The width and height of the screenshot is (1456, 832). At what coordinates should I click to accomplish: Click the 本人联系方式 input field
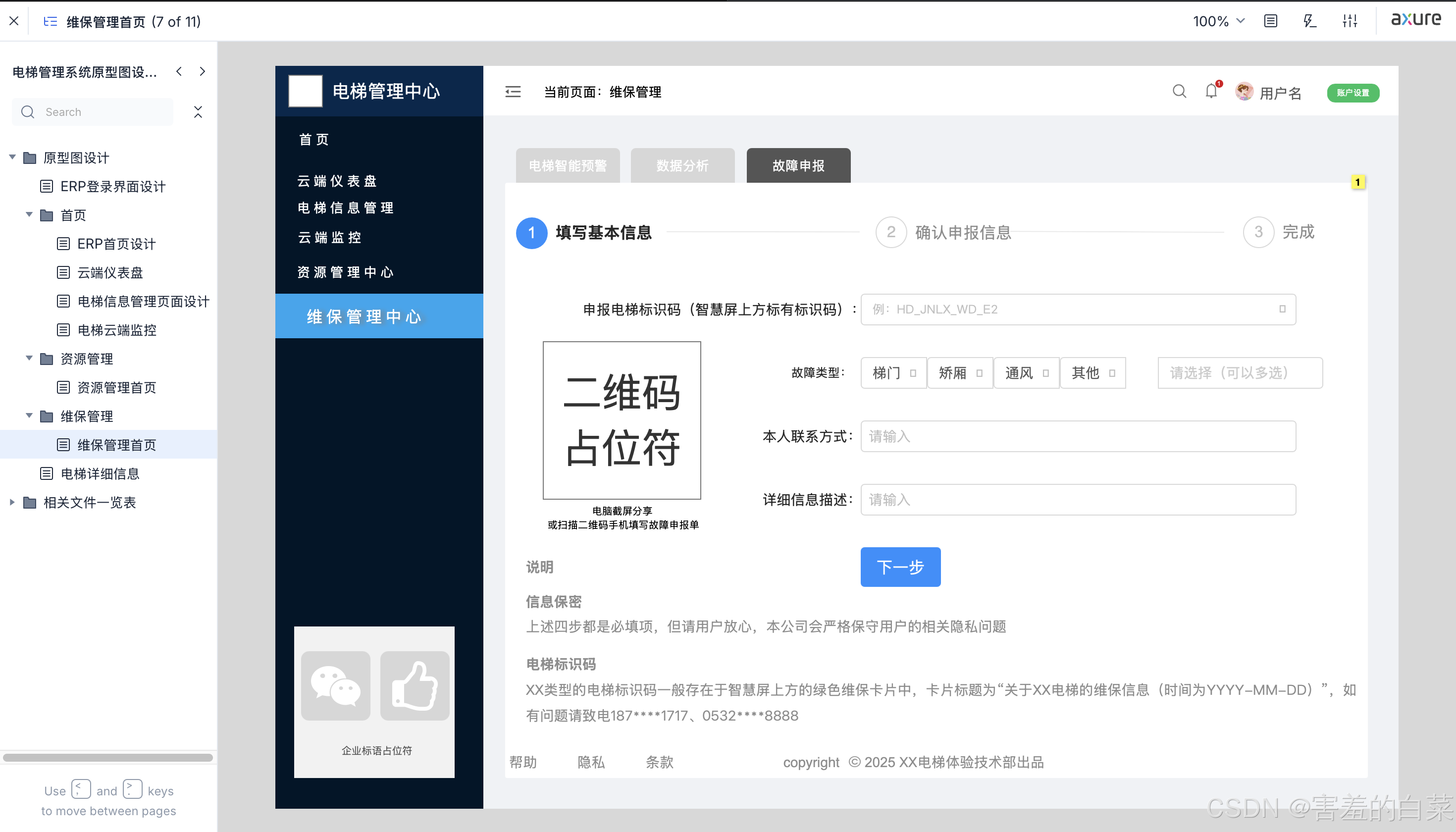pyautogui.click(x=1078, y=437)
